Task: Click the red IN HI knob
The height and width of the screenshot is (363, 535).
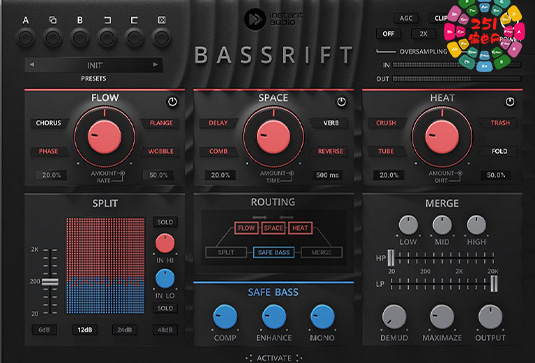Action: coord(165,243)
